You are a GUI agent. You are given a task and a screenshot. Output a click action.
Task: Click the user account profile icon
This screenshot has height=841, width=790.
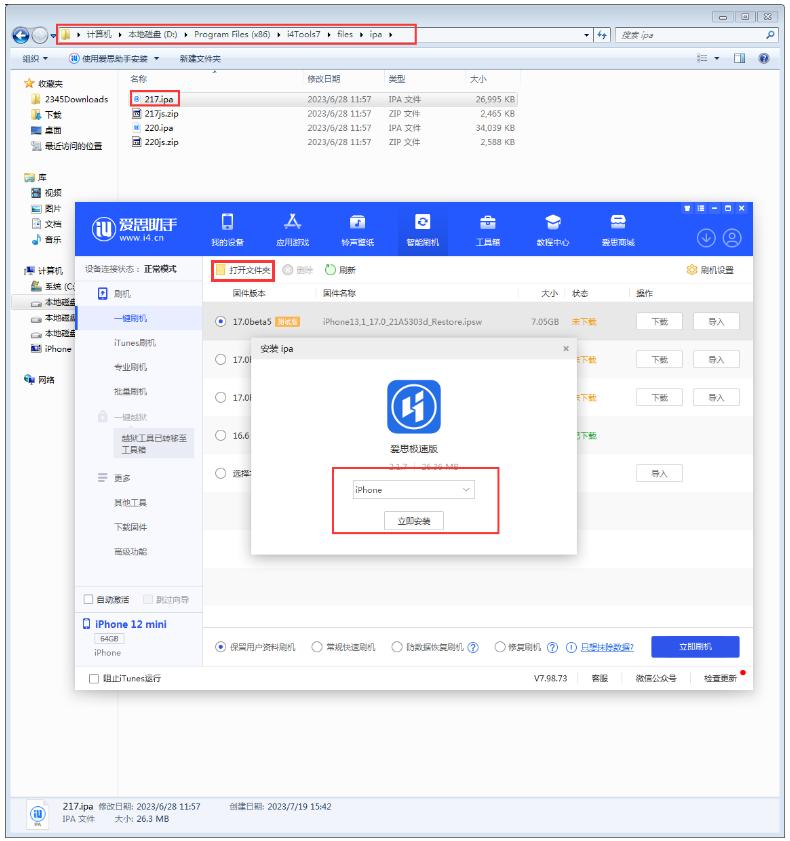click(x=732, y=238)
